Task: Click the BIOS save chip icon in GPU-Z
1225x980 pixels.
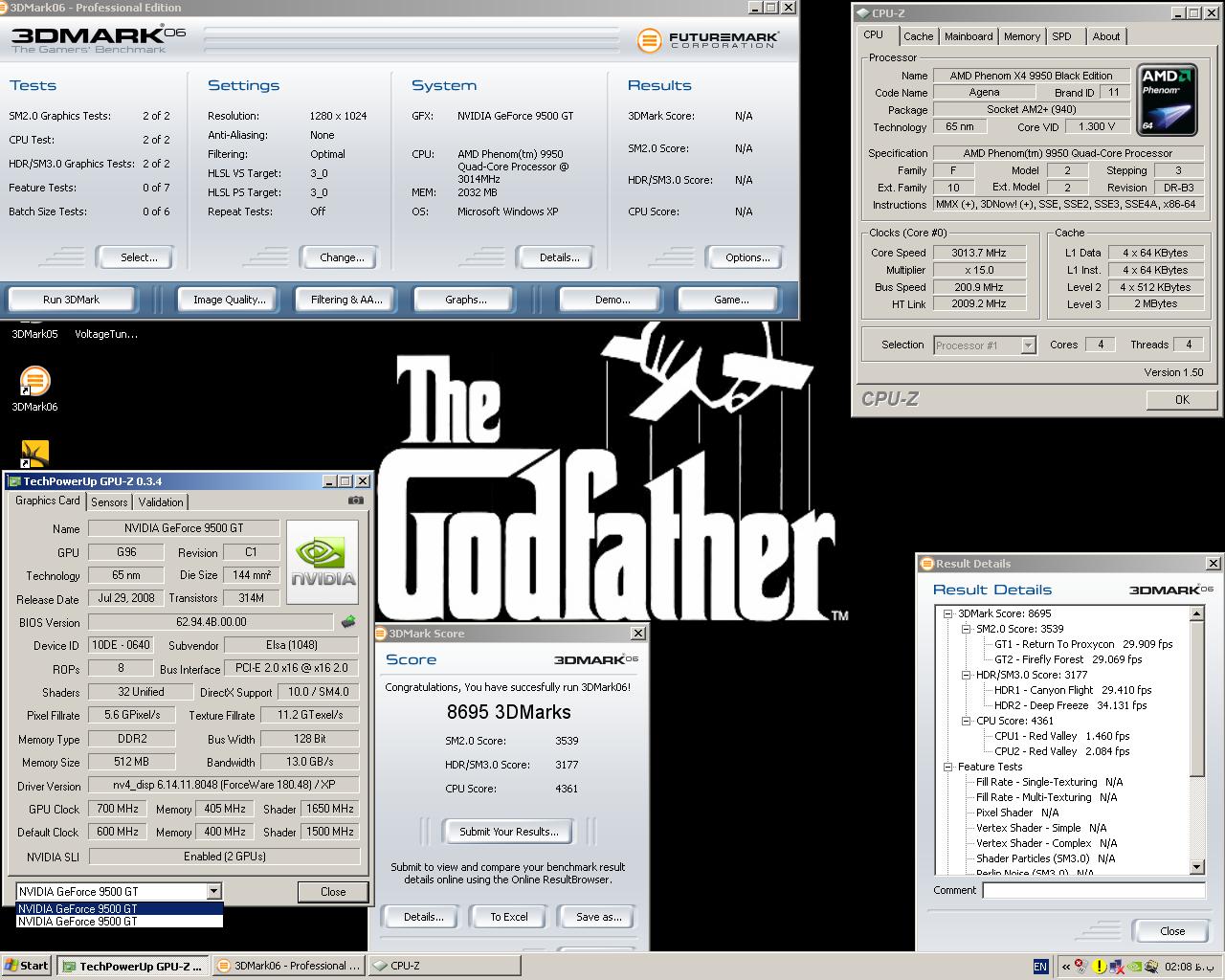Action: point(348,622)
